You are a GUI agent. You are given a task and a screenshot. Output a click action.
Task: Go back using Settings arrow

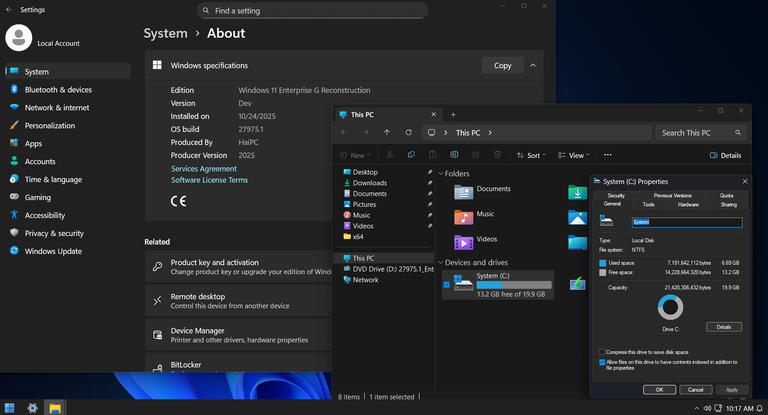[9, 9]
